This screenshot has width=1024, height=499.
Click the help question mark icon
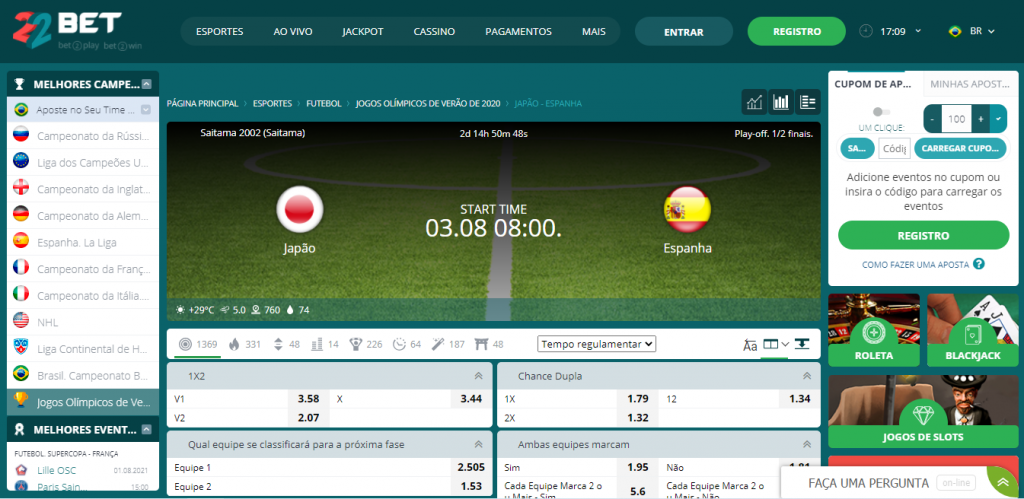click(978, 264)
